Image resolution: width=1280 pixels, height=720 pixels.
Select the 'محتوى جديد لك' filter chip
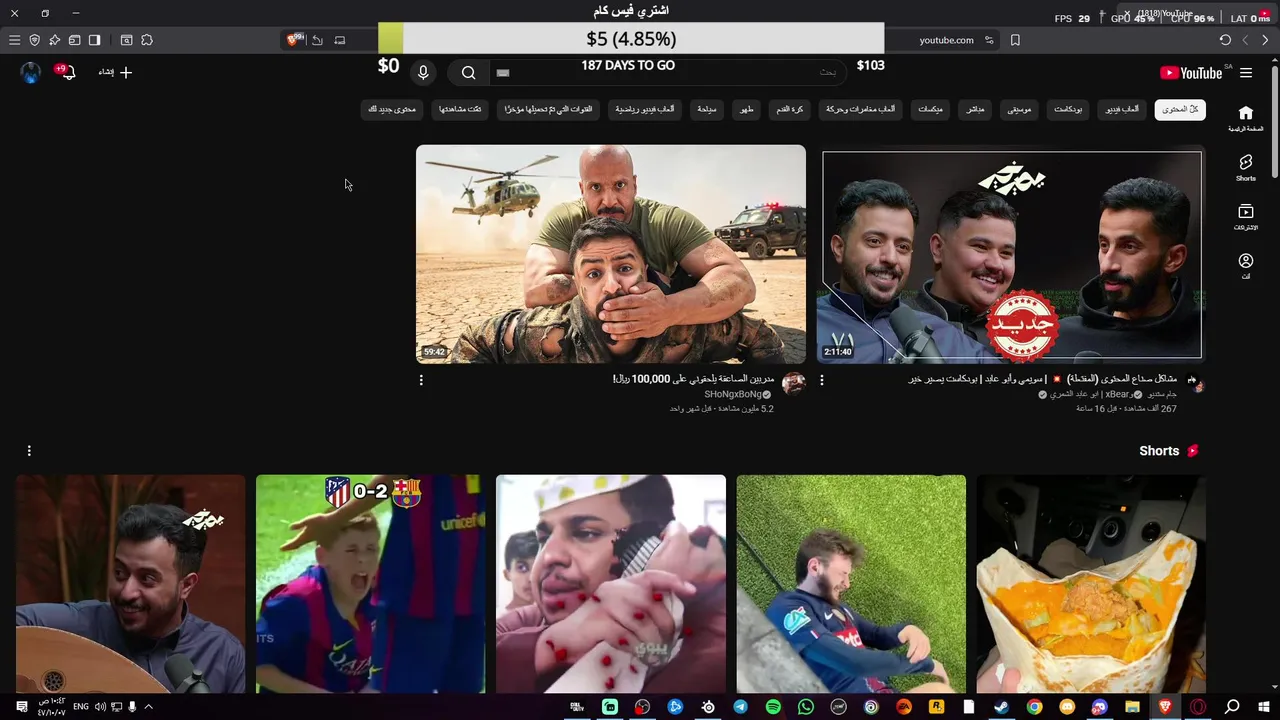coord(392,109)
